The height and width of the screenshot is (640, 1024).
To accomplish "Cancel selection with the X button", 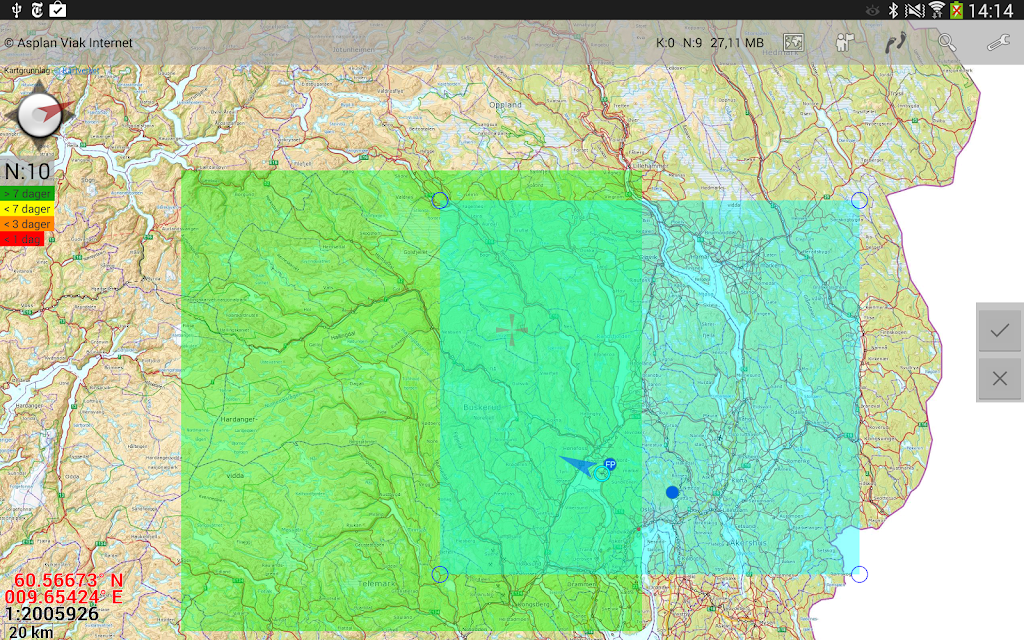I will [999, 378].
